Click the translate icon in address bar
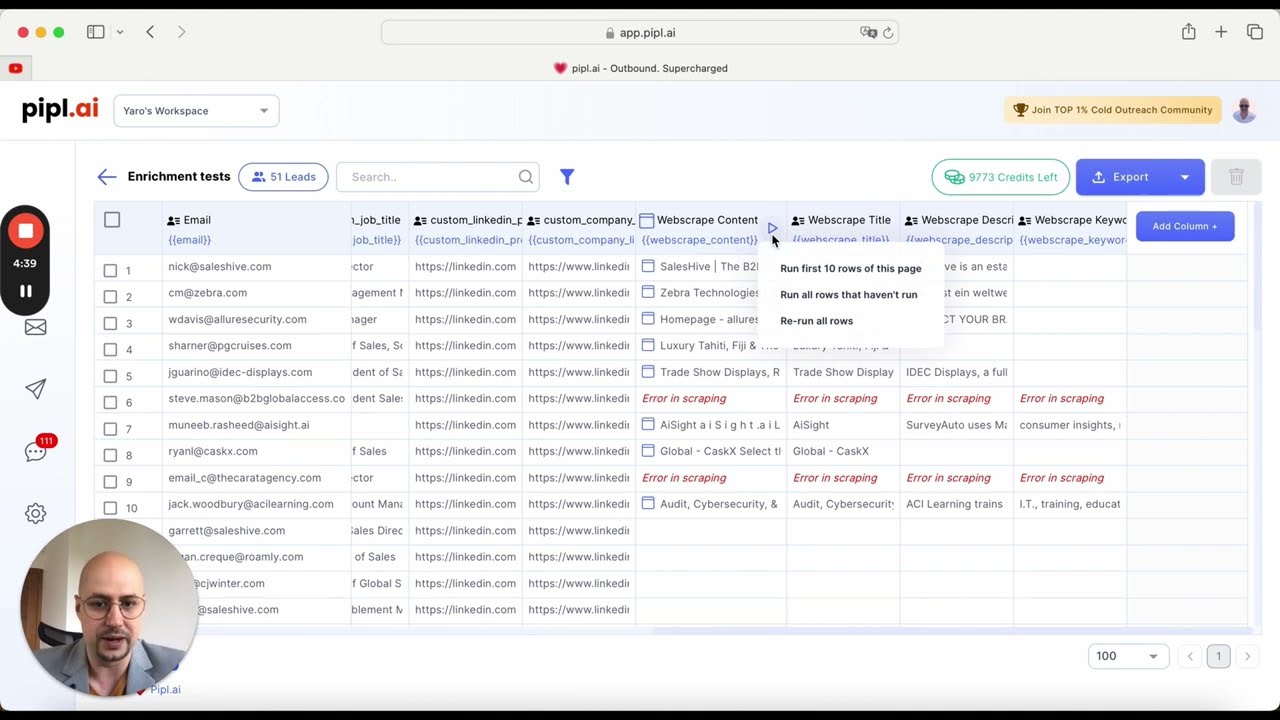Viewport: 1280px width, 720px height. (x=868, y=32)
